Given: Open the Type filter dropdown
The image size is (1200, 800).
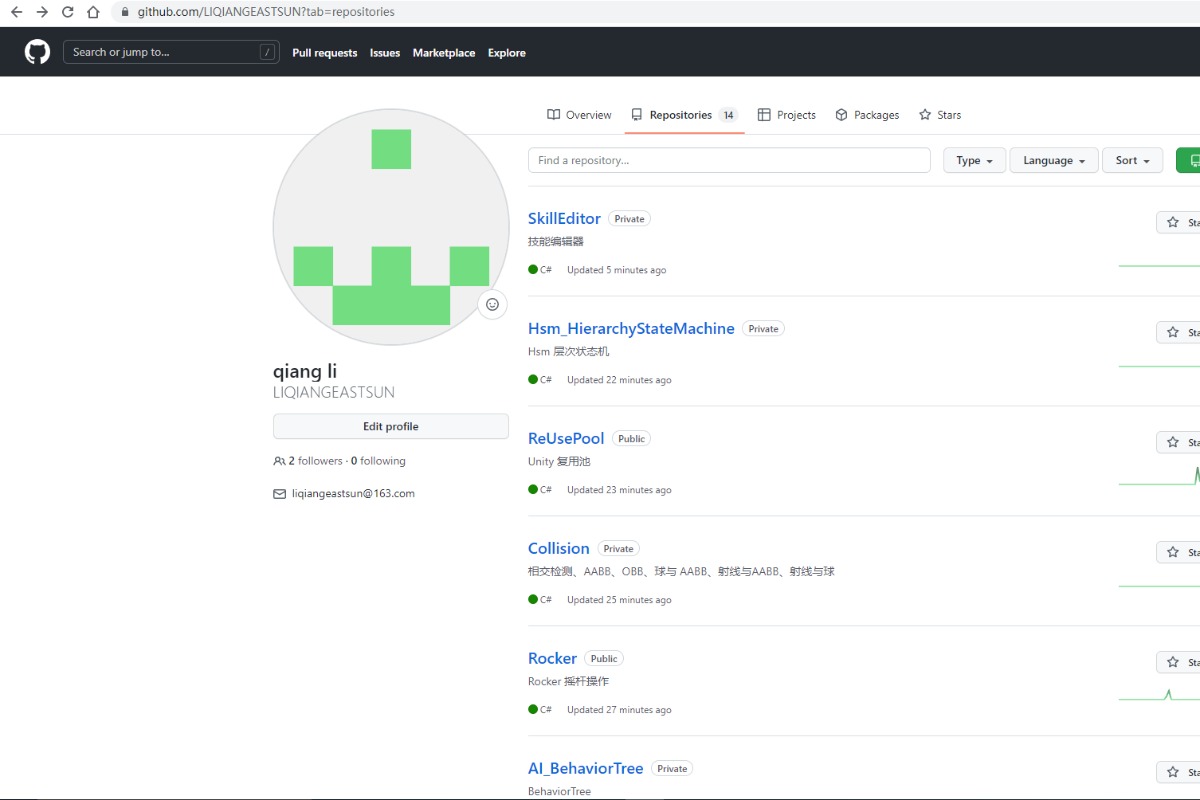Looking at the screenshot, I should [974, 160].
